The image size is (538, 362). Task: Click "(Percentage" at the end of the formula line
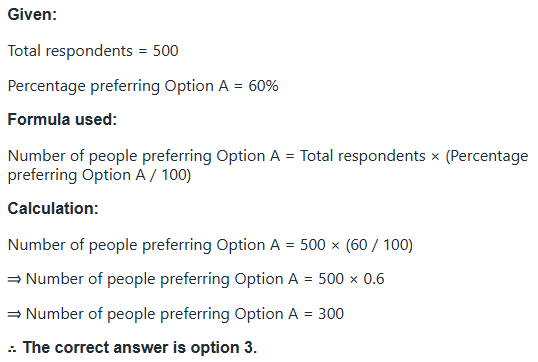click(x=487, y=156)
